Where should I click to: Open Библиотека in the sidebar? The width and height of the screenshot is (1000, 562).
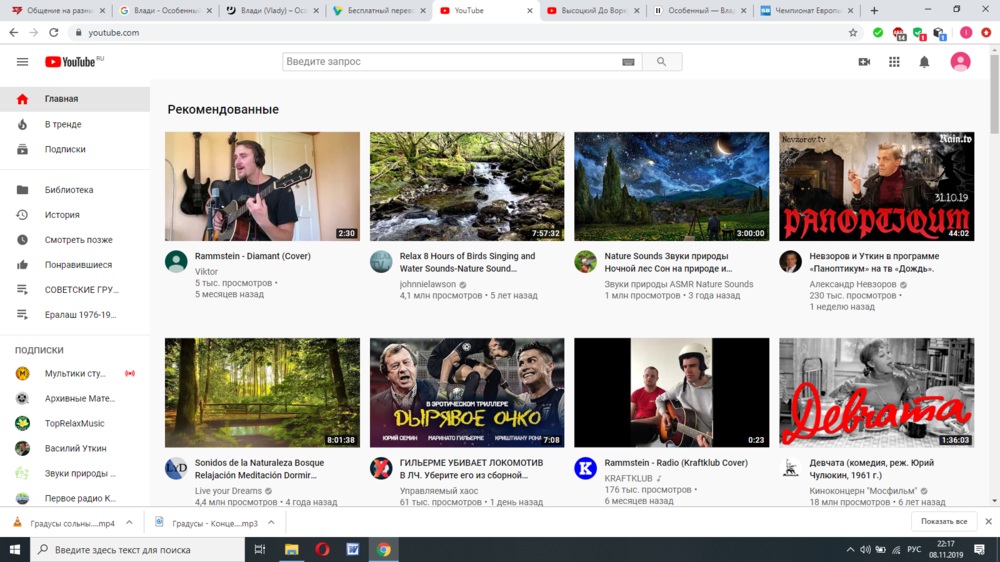[x=75, y=190]
